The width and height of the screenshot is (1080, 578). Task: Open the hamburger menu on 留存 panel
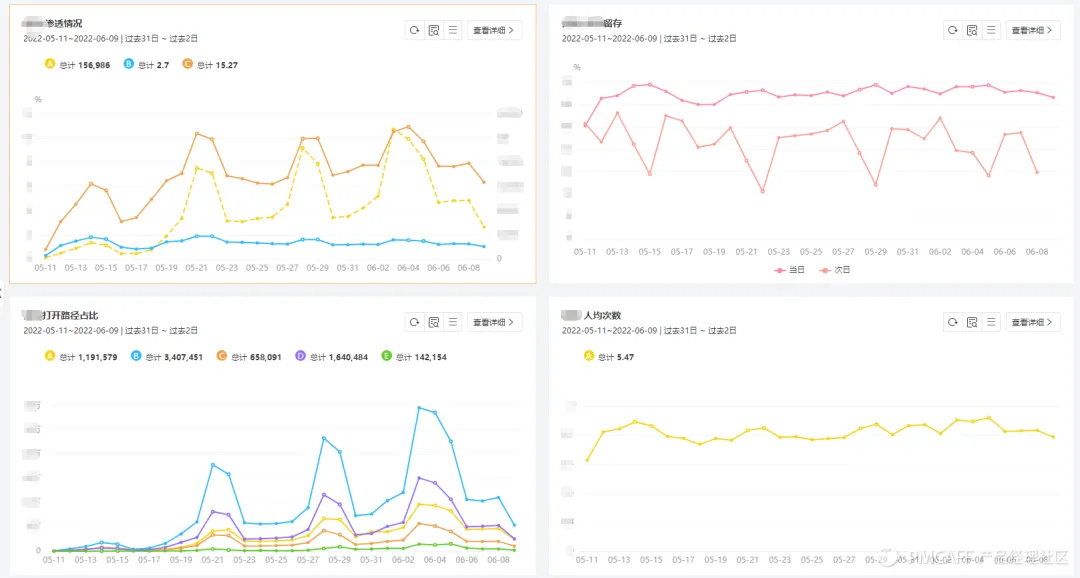pyautogui.click(x=989, y=30)
